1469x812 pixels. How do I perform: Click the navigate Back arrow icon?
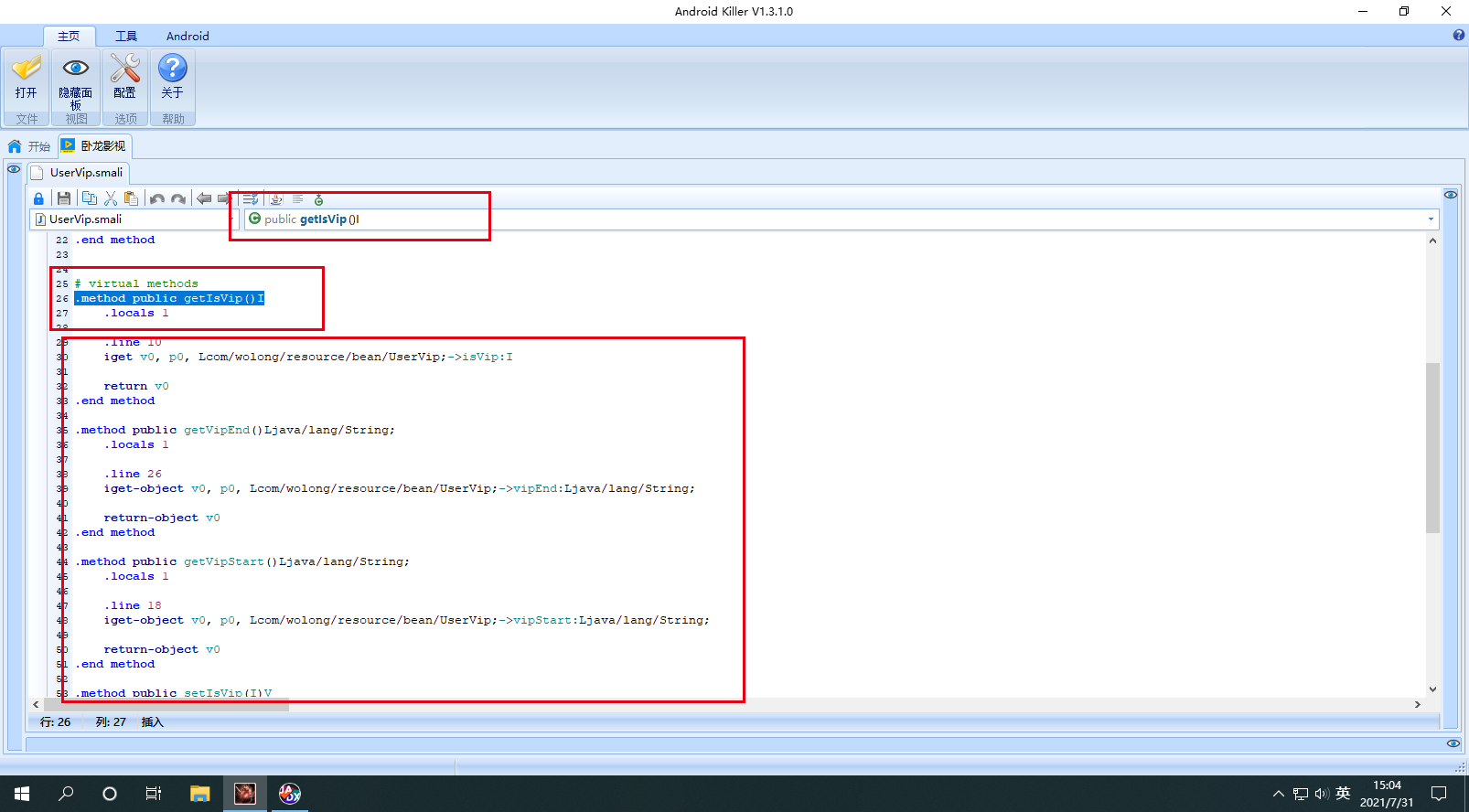pos(204,198)
